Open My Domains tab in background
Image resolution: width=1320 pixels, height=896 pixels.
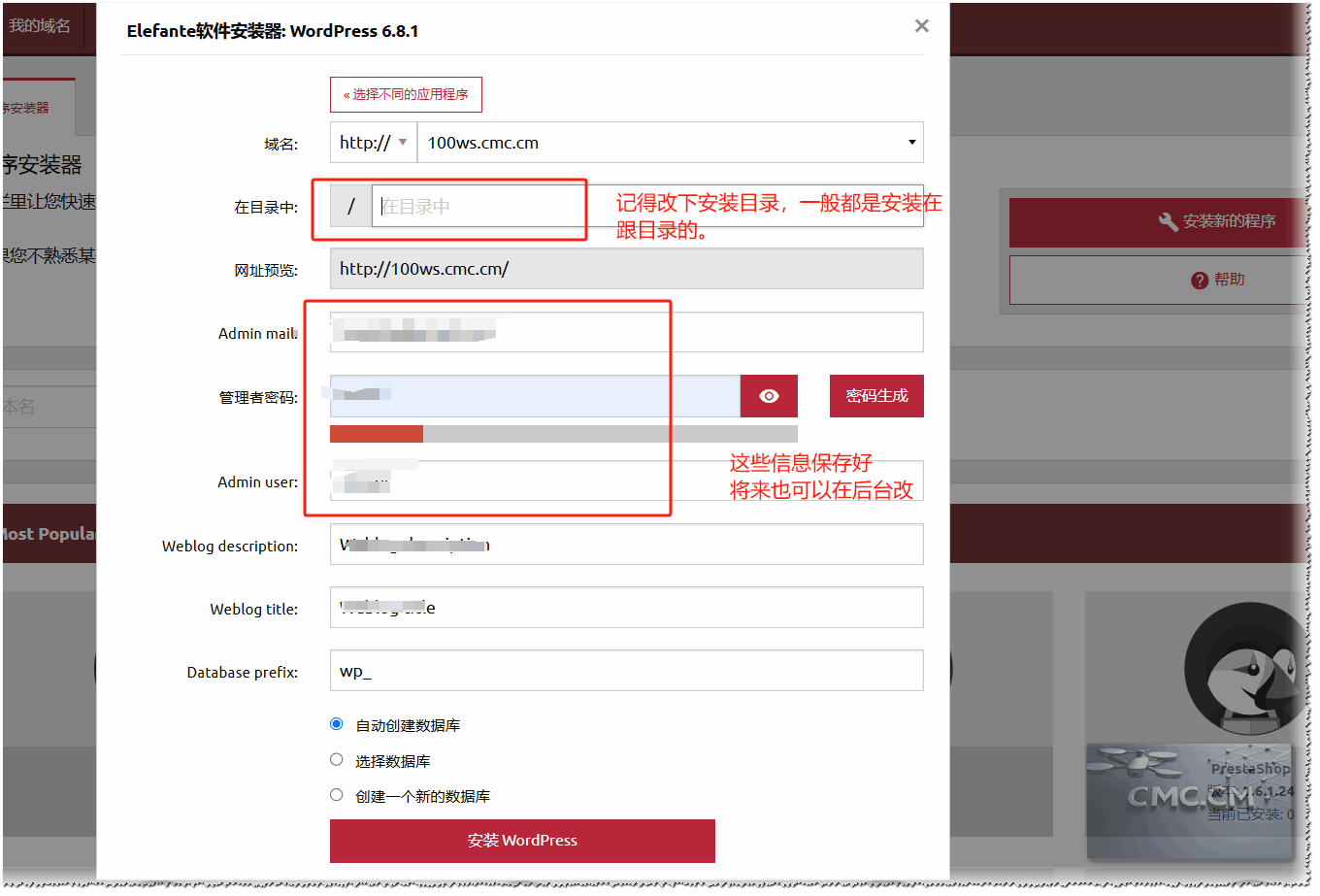(x=41, y=26)
